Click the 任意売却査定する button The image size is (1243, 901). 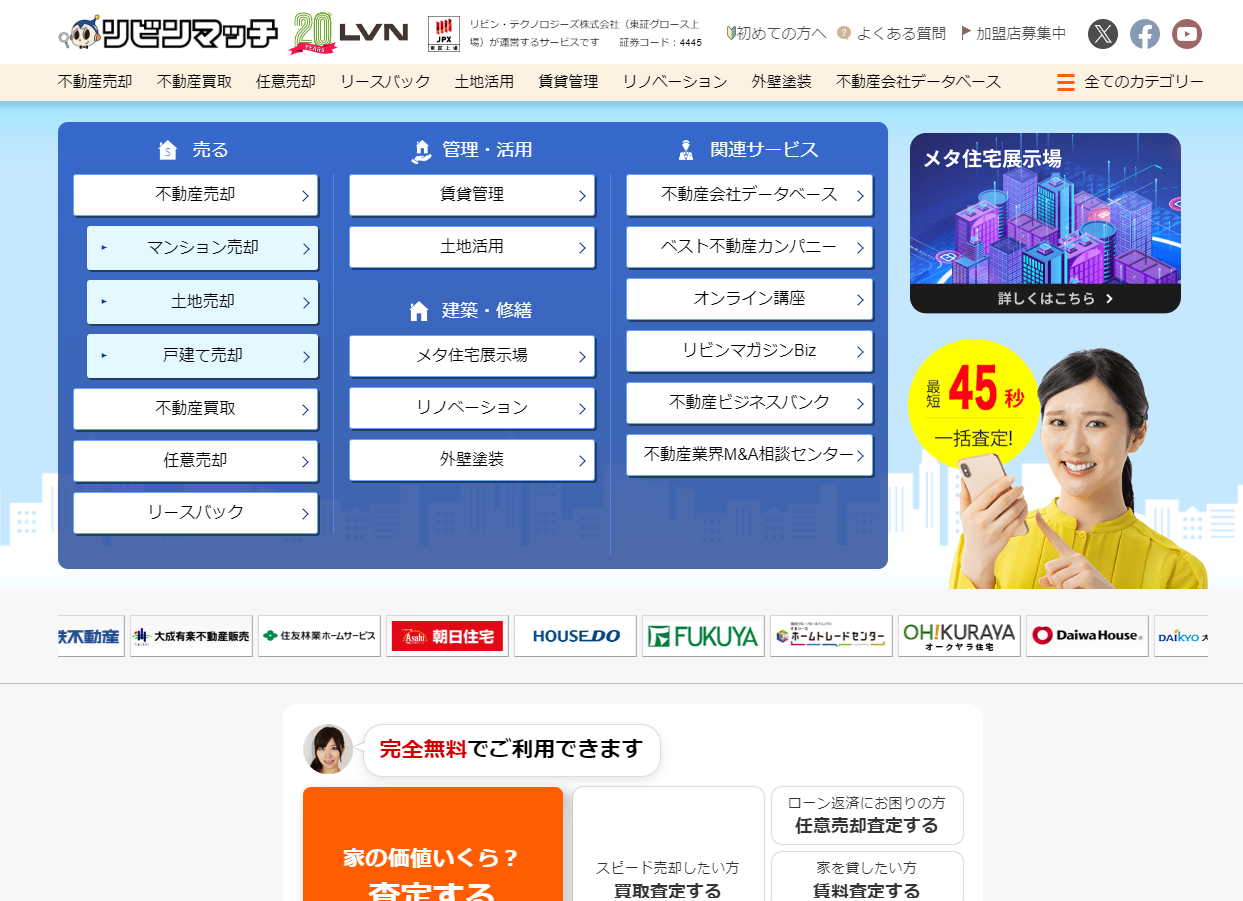tap(866, 816)
